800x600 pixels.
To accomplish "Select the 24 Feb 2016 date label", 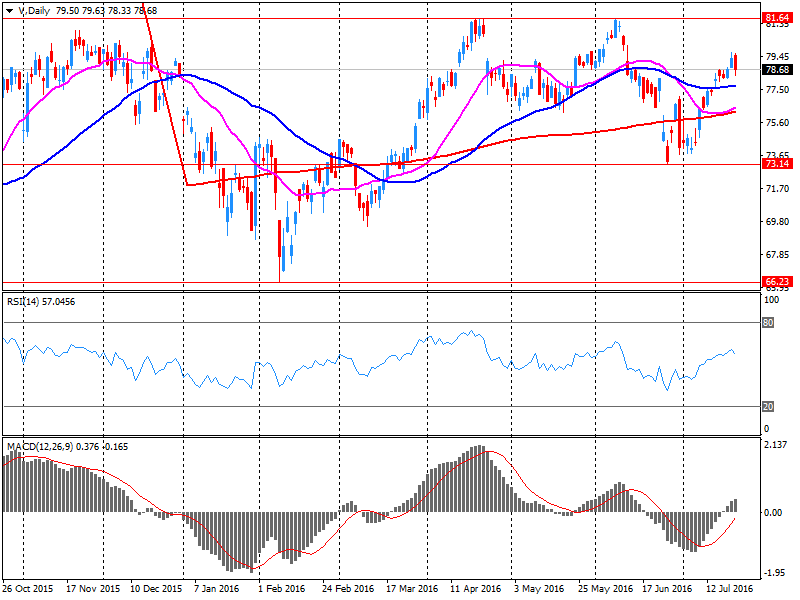I will [x=348, y=588].
